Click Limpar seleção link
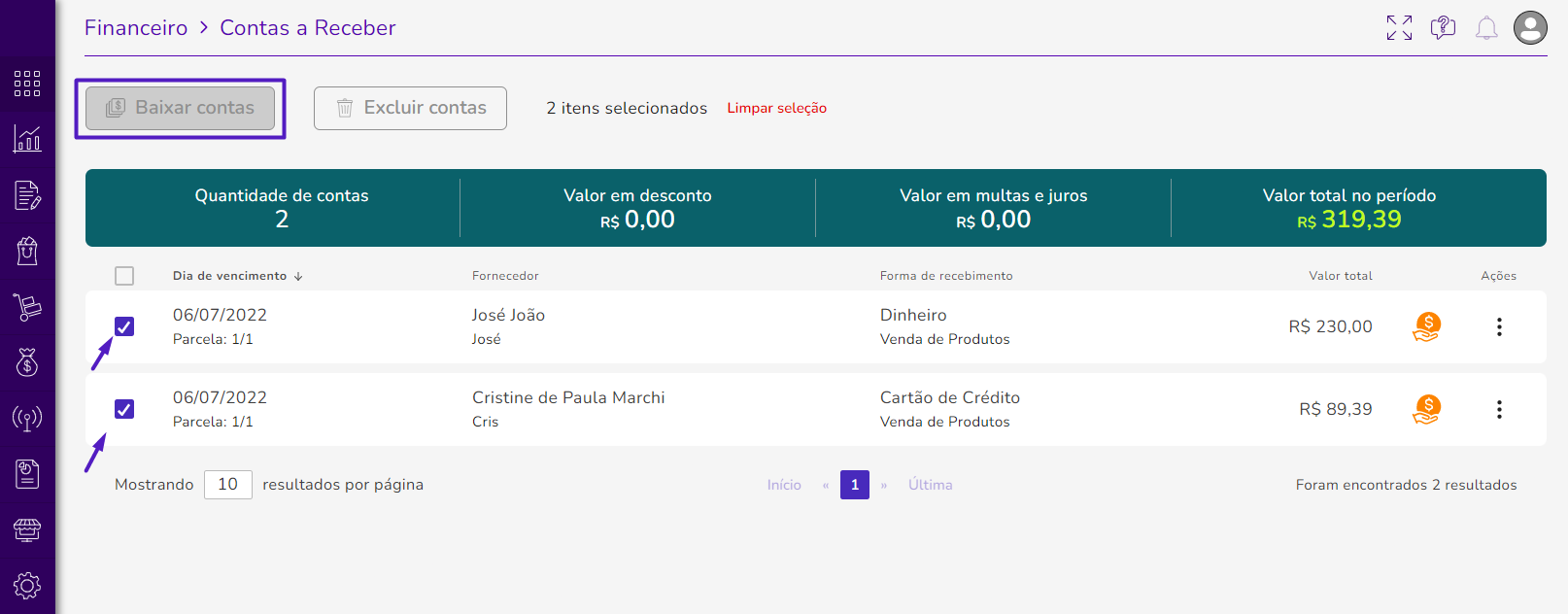1568x614 pixels. [777, 108]
